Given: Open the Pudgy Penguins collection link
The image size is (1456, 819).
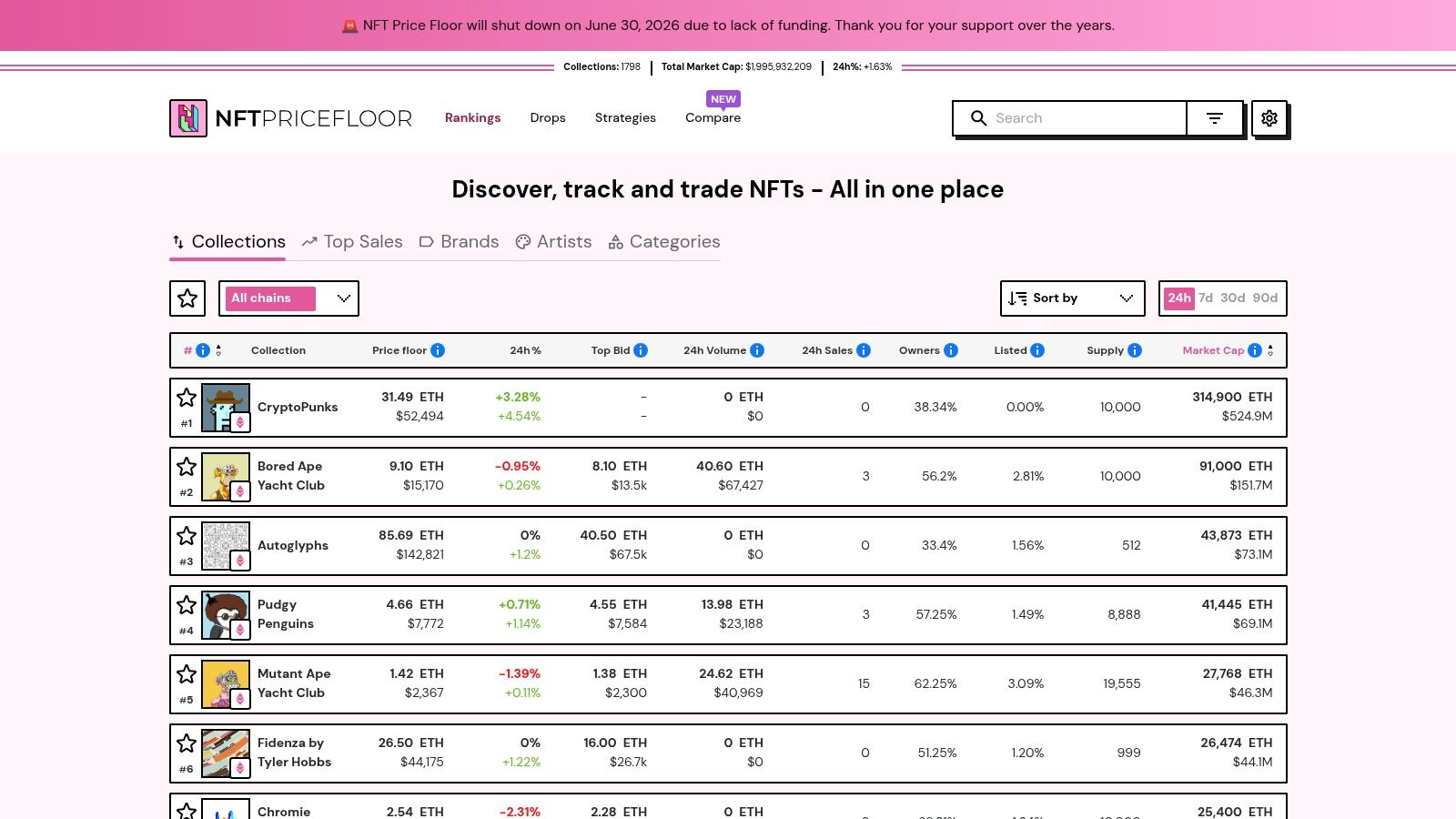Looking at the screenshot, I should 286,614.
